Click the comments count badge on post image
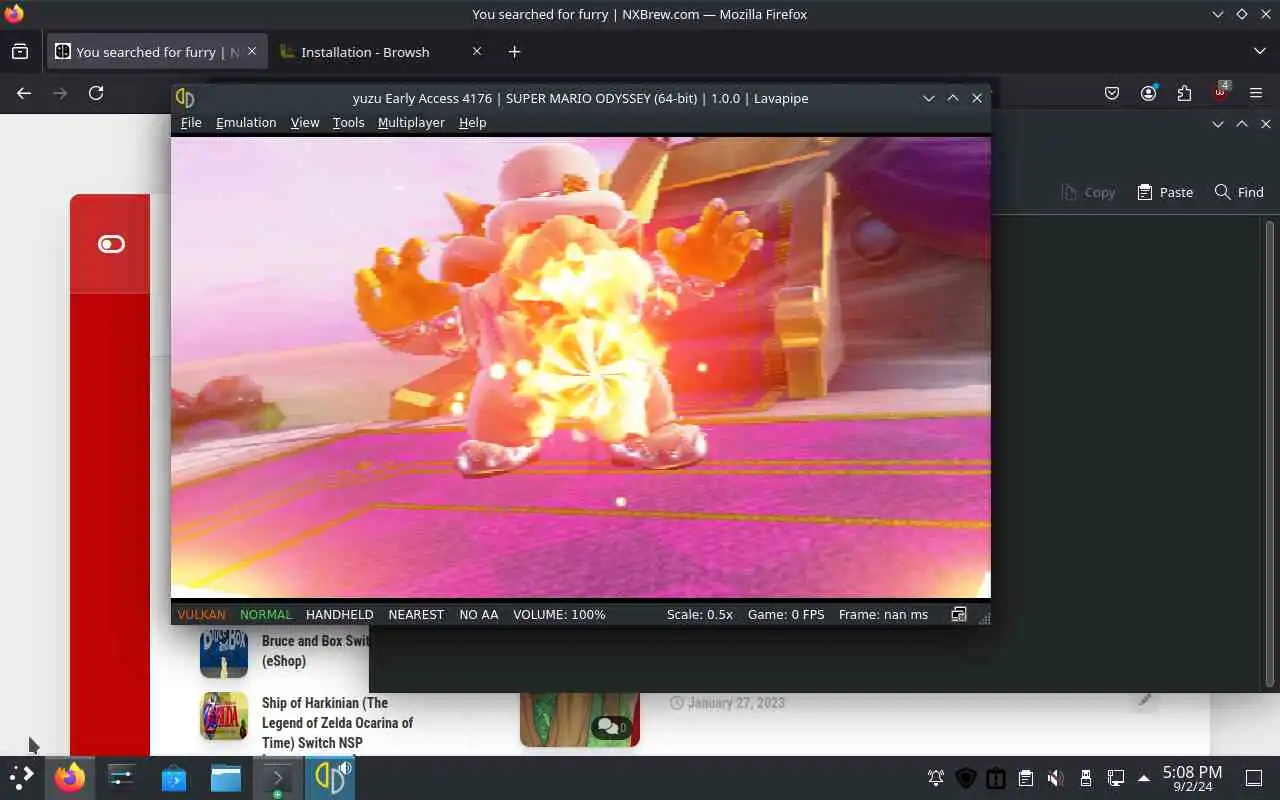The image size is (1280, 800). (611, 727)
